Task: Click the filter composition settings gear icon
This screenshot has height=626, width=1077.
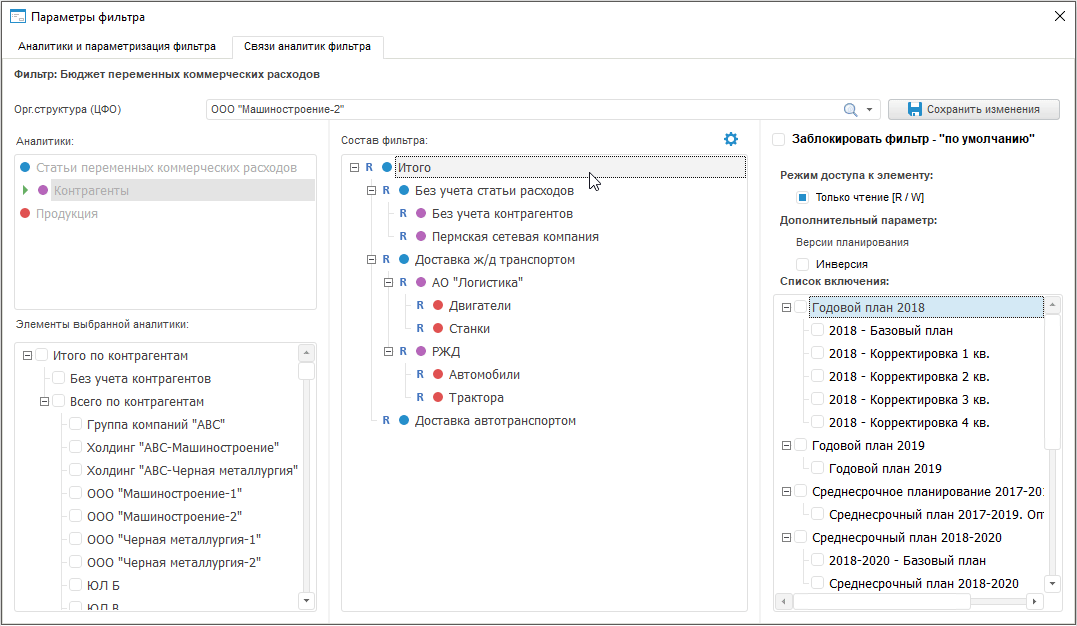Action: click(731, 139)
